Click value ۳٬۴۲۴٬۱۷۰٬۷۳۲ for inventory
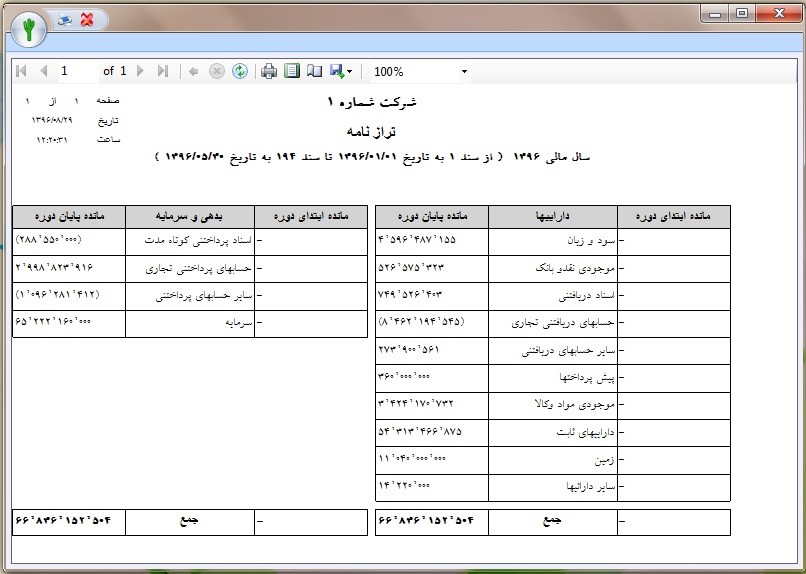 coord(416,403)
